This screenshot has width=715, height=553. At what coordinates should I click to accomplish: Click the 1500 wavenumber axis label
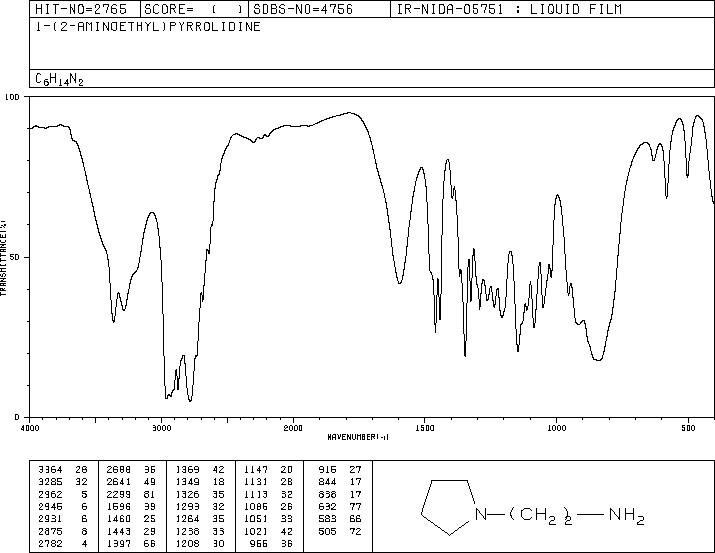click(425, 428)
